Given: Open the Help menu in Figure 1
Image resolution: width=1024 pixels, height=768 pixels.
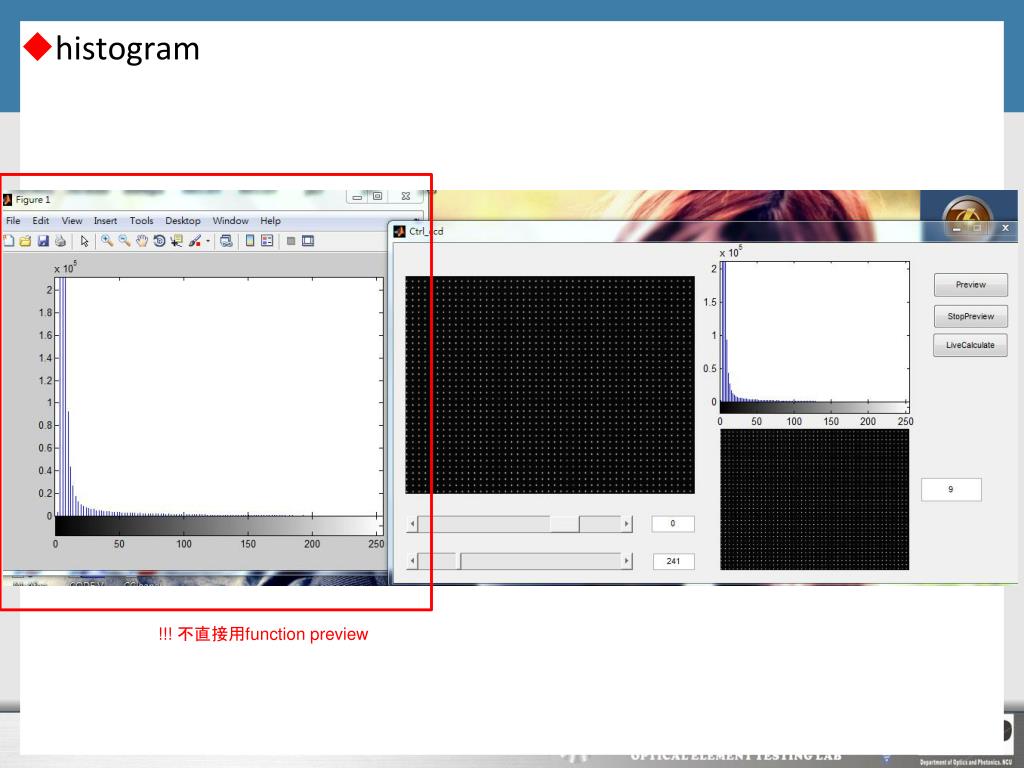Looking at the screenshot, I should (270, 221).
